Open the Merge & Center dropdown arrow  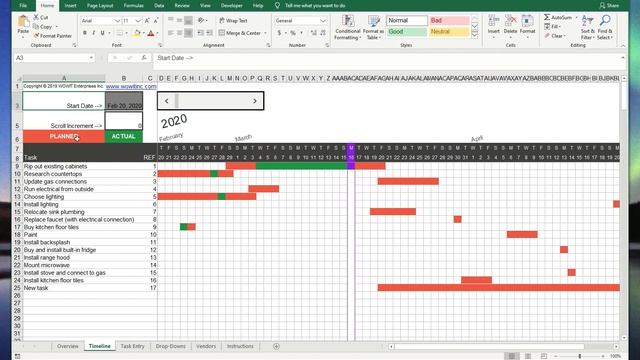tap(265, 33)
